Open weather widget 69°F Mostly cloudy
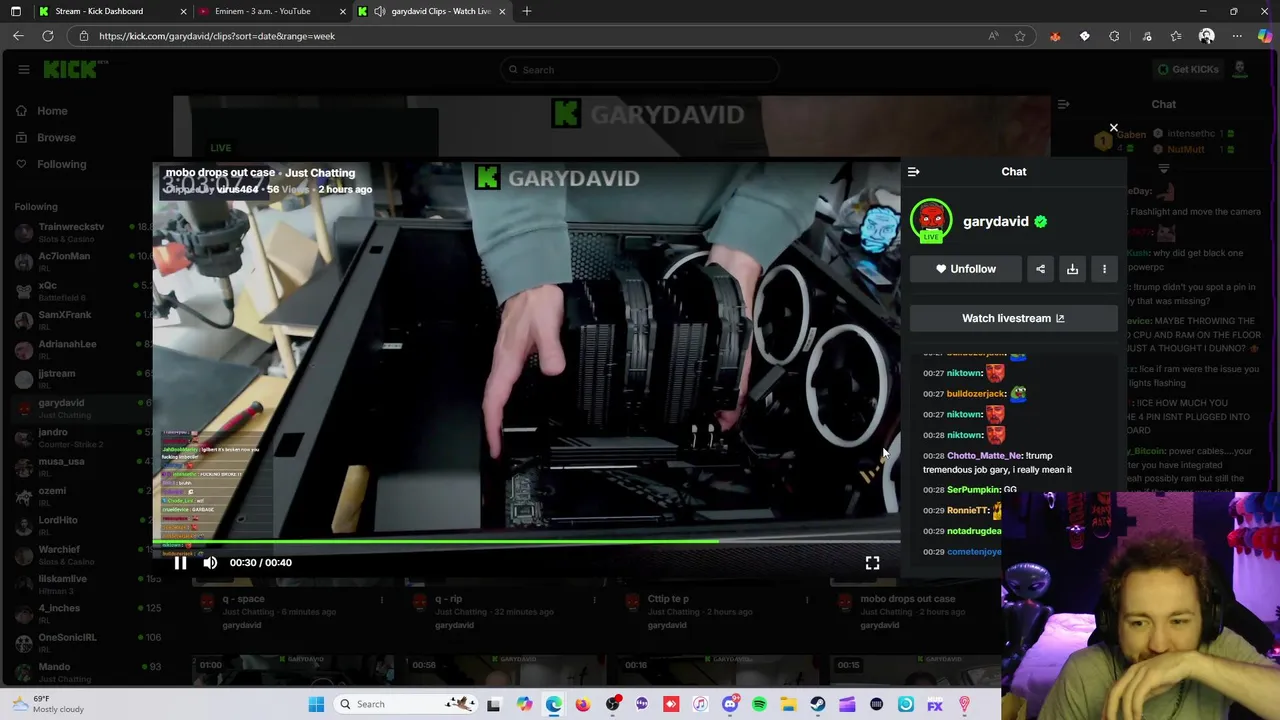The width and height of the screenshot is (1280, 720). point(50,704)
